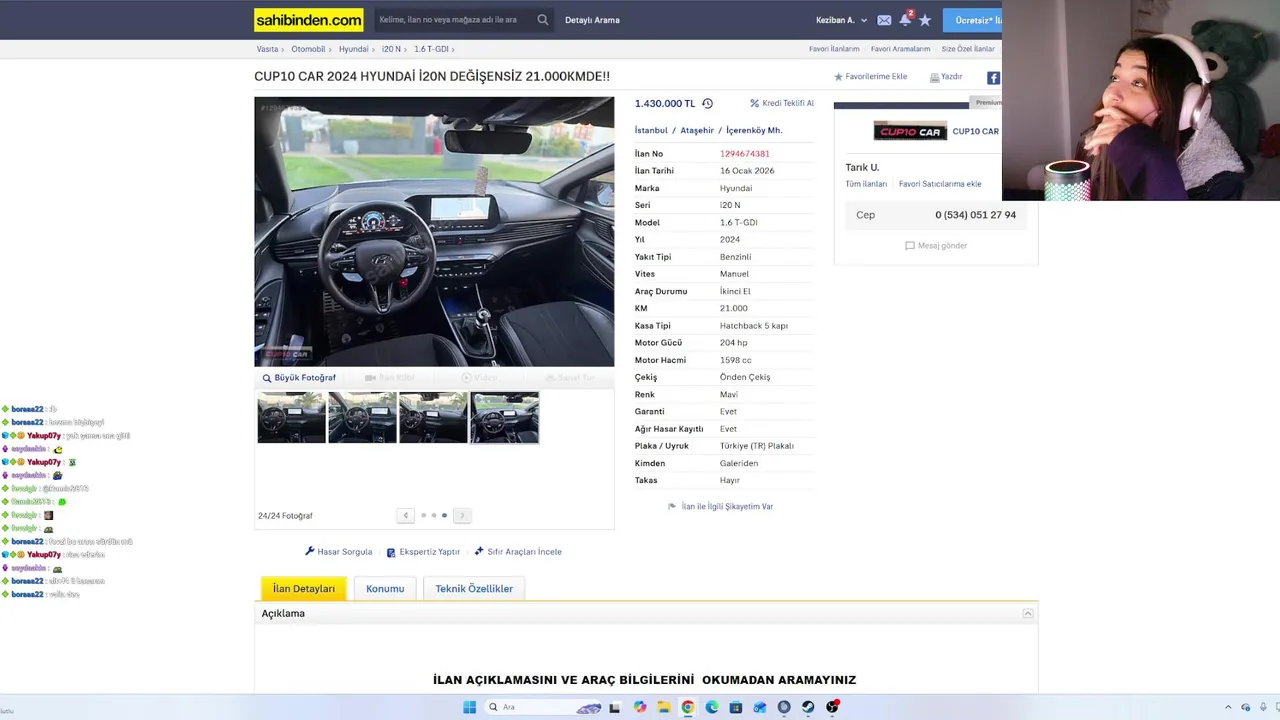Open Steam from the taskbar
The height and width of the screenshot is (720, 1280).
(808, 707)
